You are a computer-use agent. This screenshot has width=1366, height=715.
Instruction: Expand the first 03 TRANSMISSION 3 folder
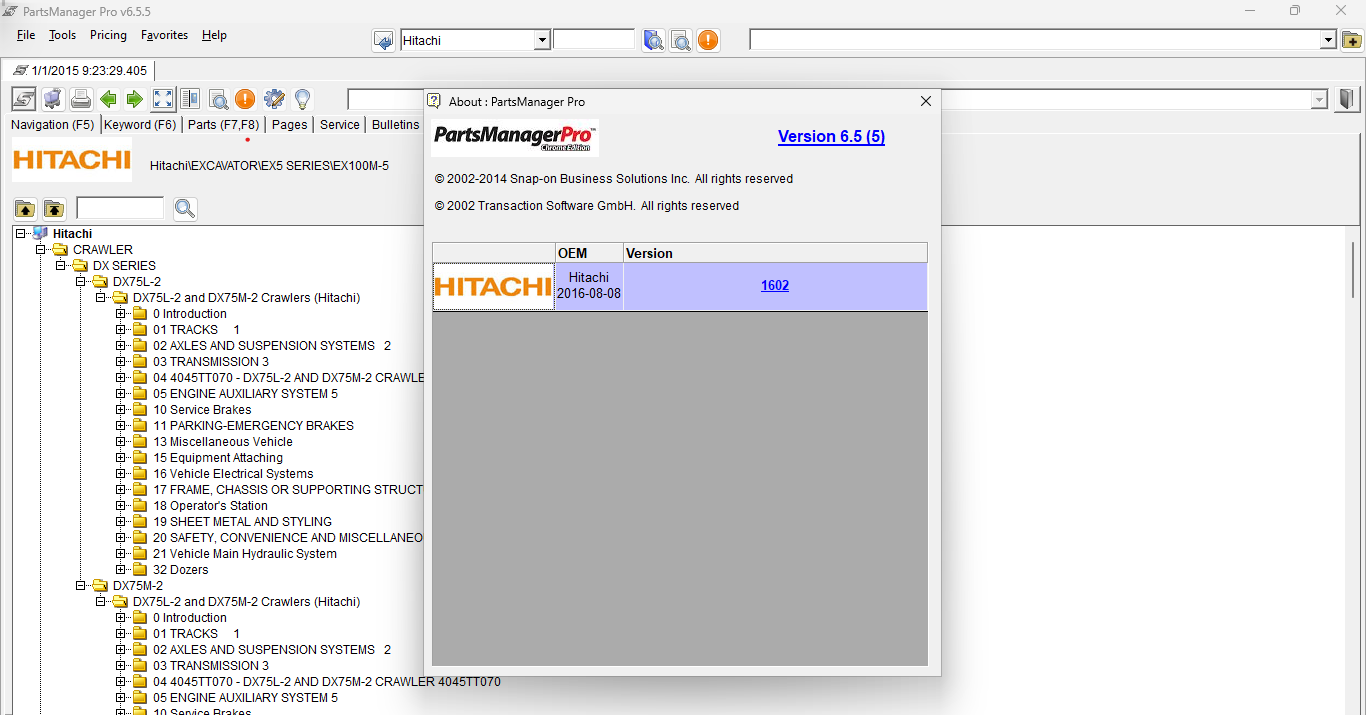(121, 361)
